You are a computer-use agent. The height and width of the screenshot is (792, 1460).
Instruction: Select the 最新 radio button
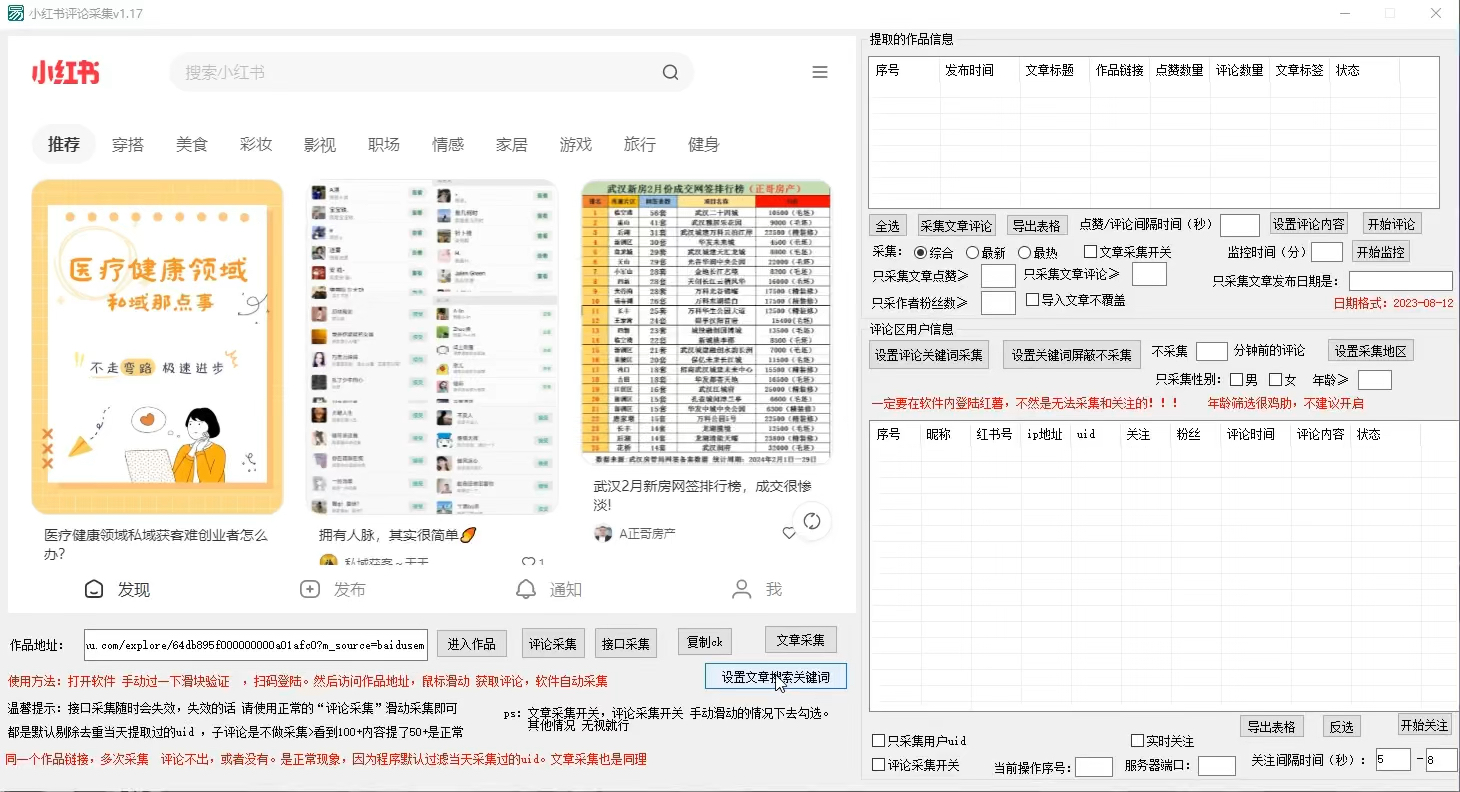tap(972, 253)
